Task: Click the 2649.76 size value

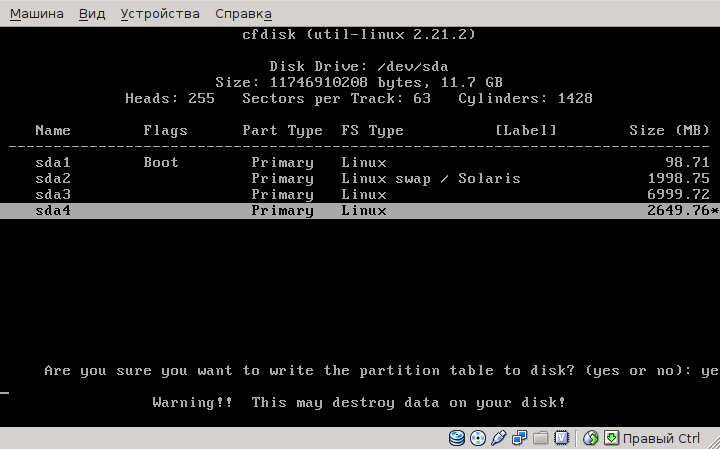Action: tap(679, 211)
